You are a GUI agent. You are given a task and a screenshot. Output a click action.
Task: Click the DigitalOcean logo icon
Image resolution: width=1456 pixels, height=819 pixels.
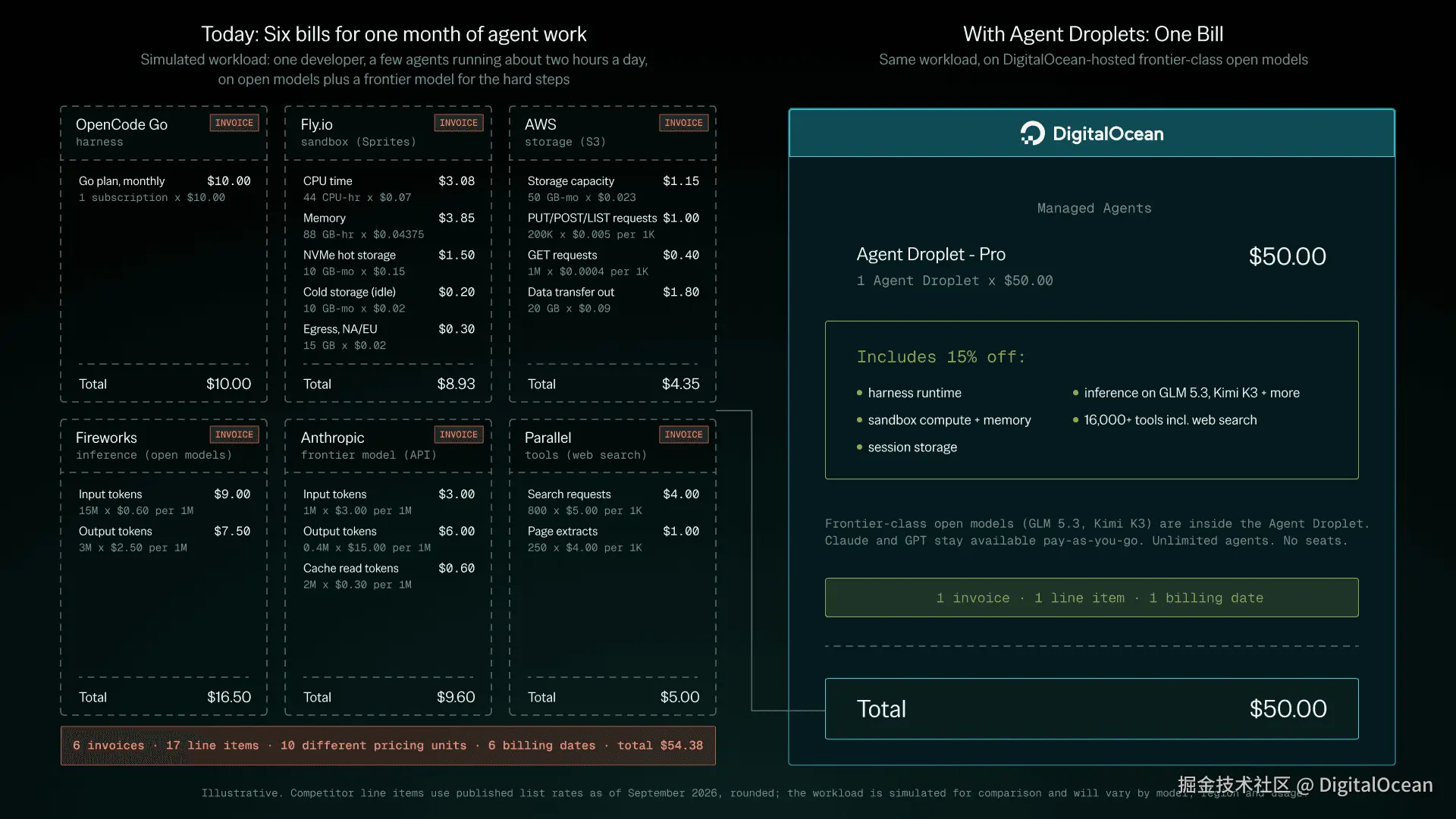coord(1032,133)
